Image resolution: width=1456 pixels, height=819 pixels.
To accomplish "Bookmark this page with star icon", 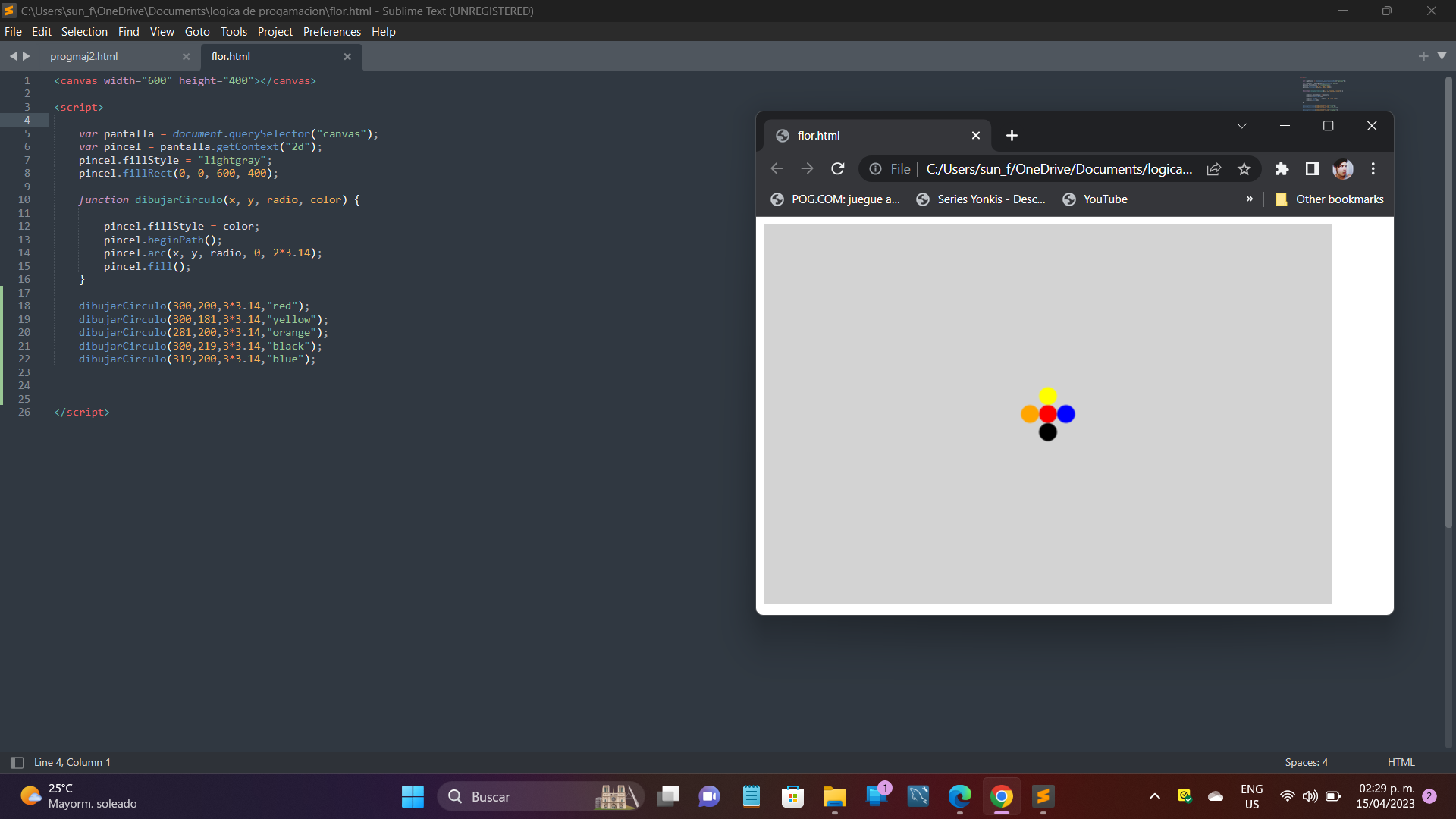I will 1244,169.
